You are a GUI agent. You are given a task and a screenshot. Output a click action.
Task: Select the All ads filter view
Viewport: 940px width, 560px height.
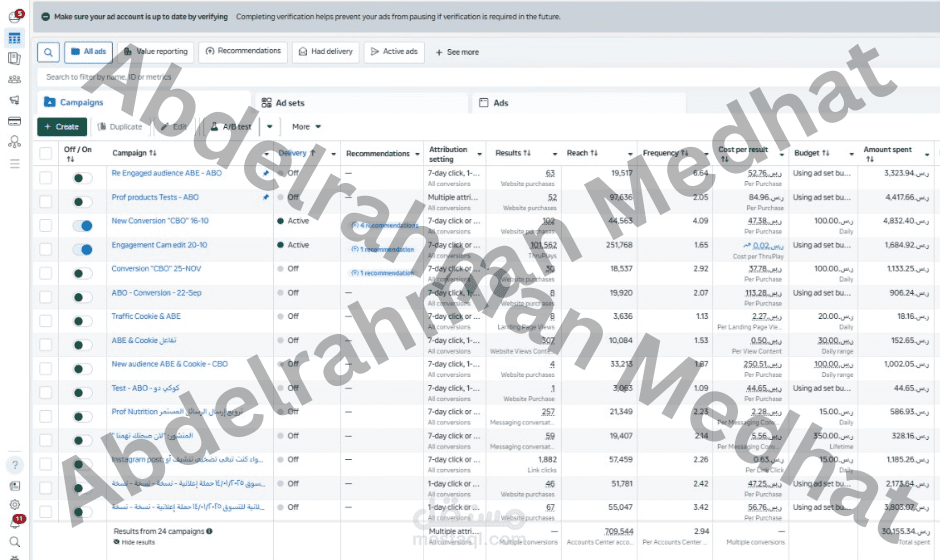[x=88, y=52]
